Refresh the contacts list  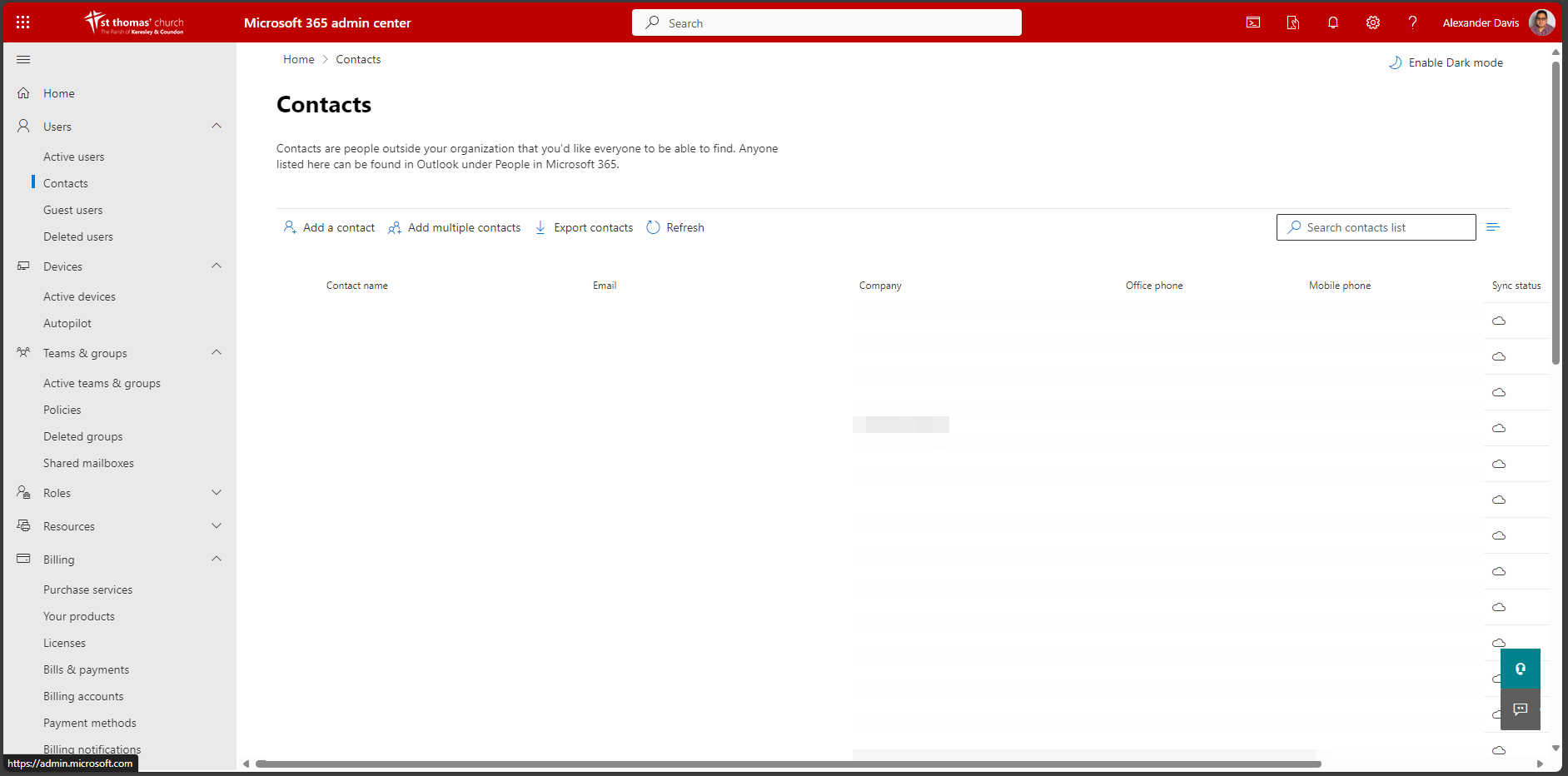click(675, 227)
